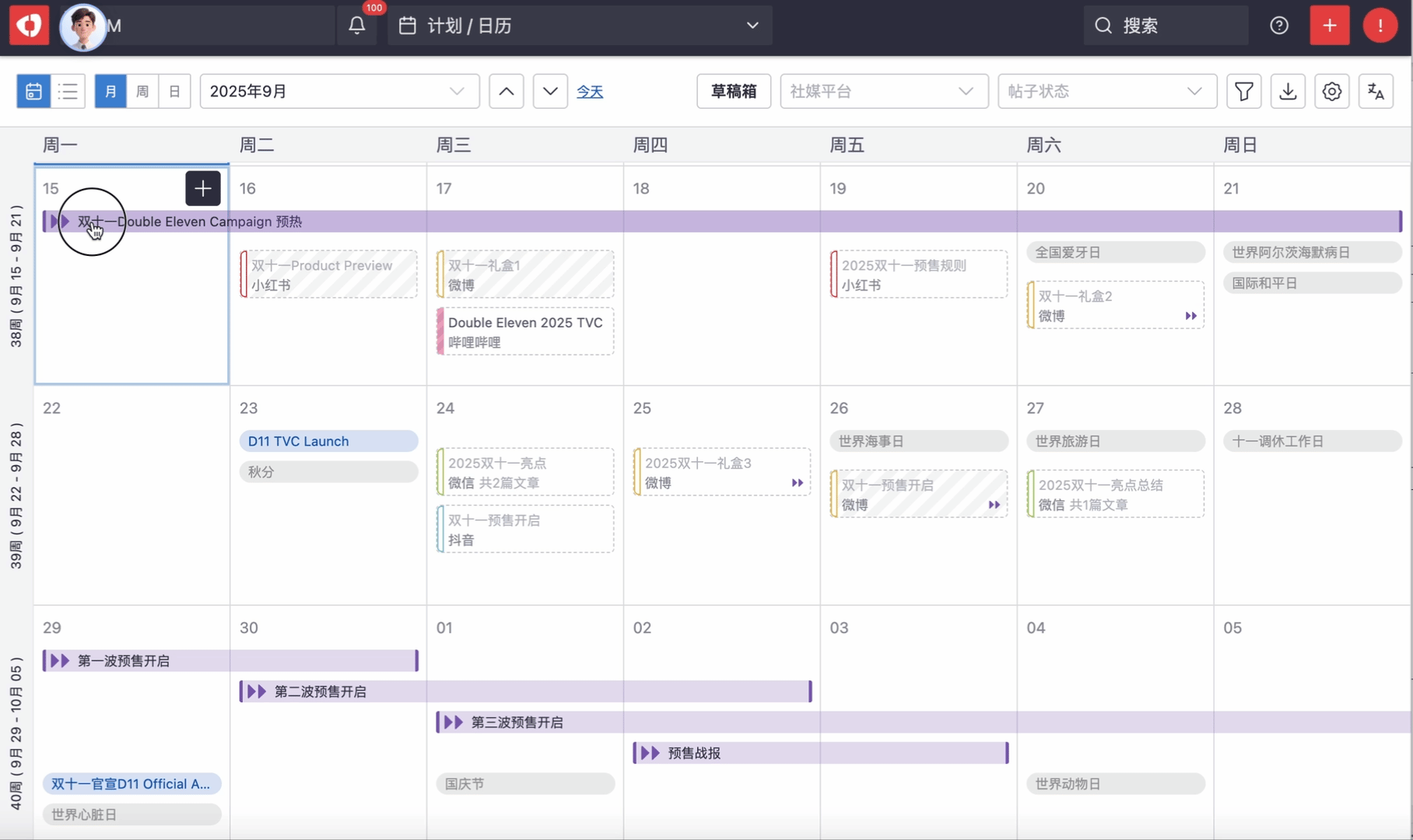Select the calendar grid view

pyautogui.click(x=33, y=91)
